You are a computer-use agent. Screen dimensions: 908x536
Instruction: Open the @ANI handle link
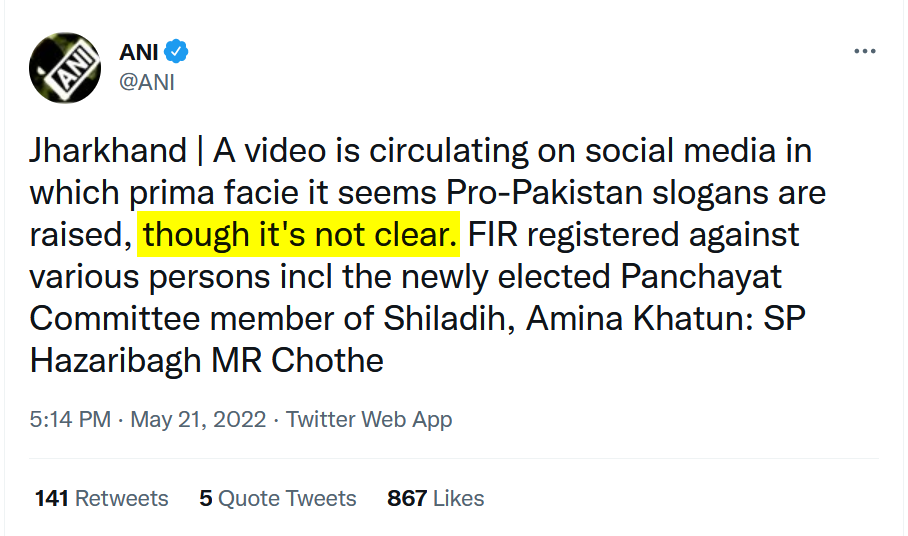147,82
